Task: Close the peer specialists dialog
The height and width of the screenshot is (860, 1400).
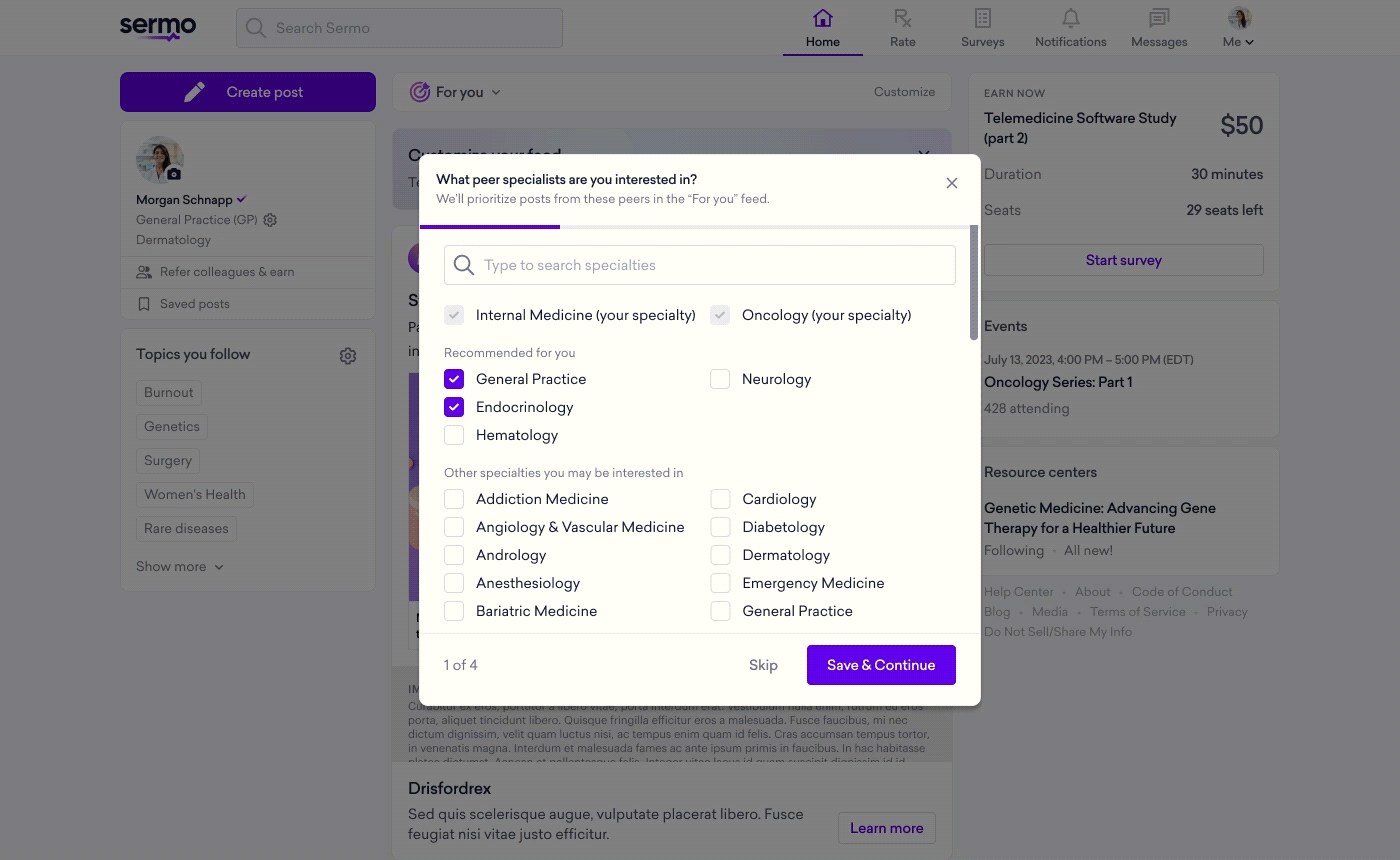Action: (952, 183)
